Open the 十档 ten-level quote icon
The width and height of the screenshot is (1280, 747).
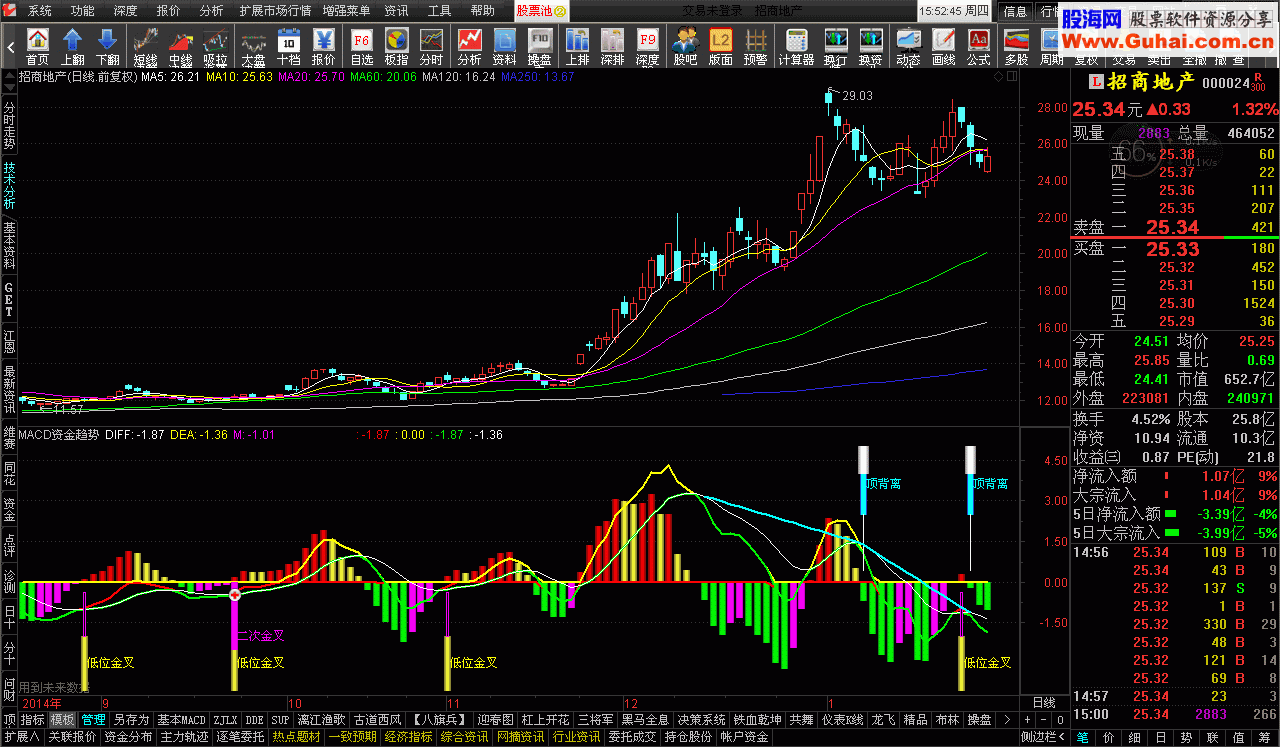[288, 46]
